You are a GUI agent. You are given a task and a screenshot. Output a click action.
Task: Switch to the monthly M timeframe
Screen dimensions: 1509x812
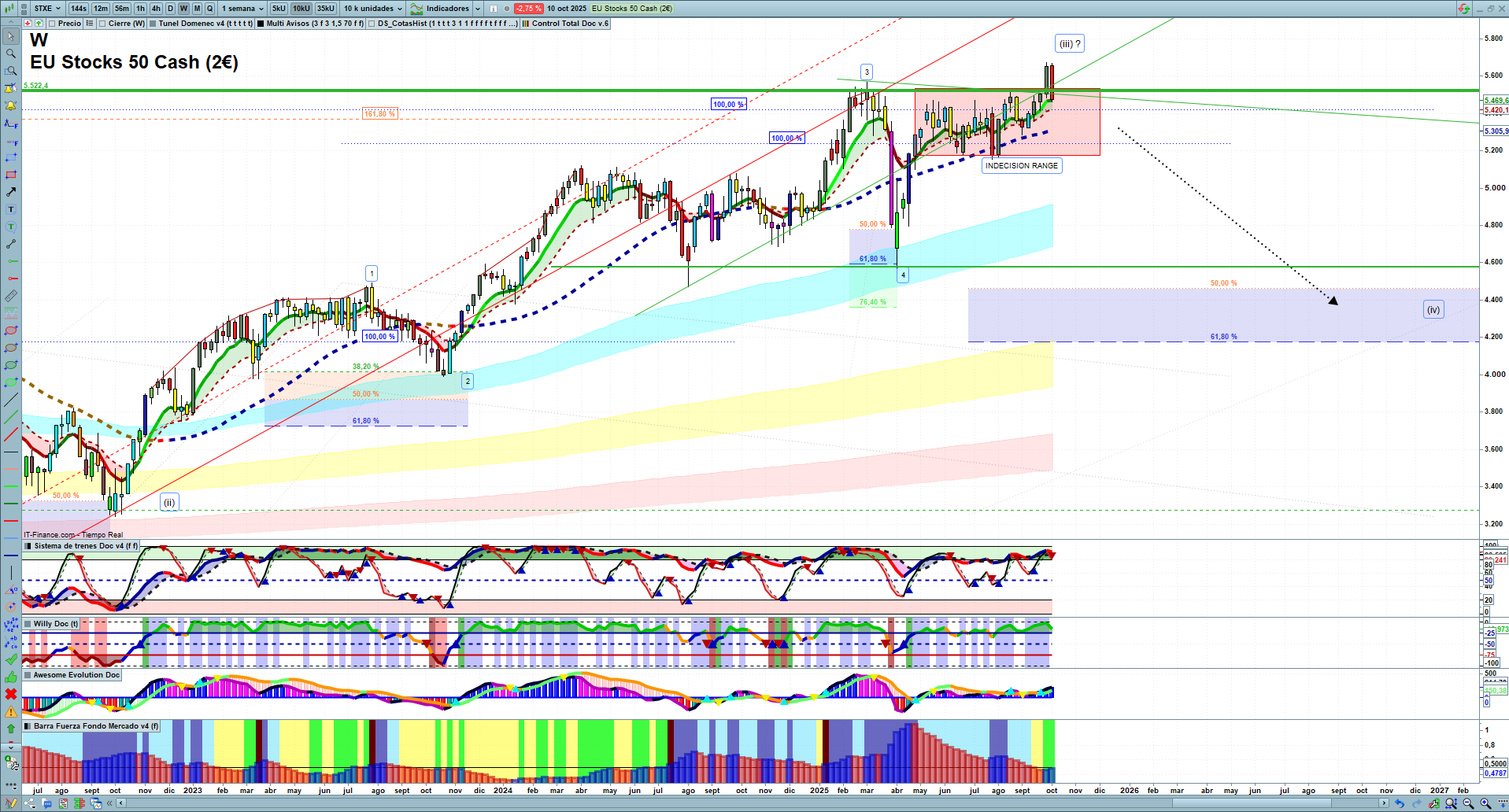pos(197,9)
